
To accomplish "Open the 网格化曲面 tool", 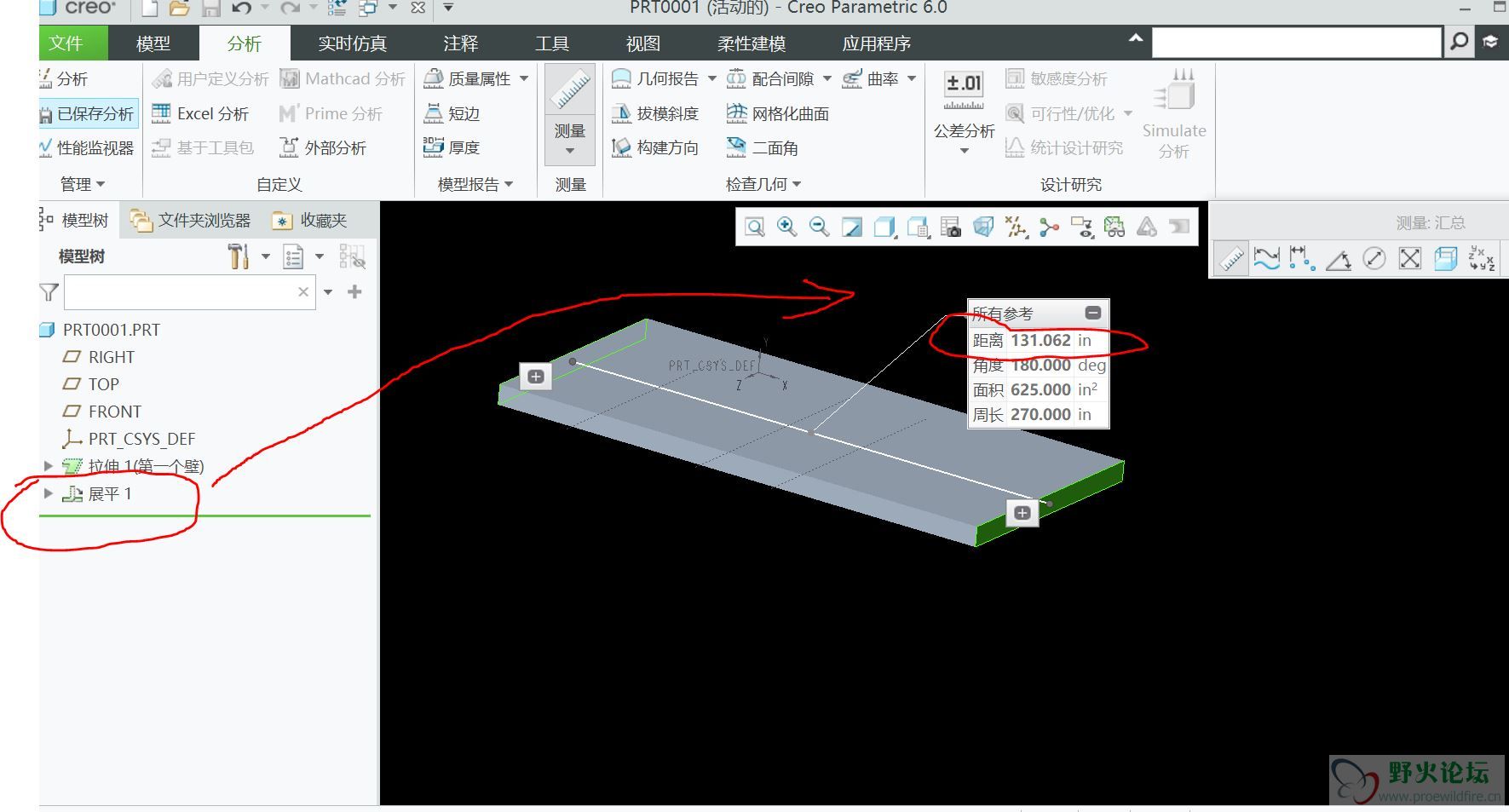I will [x=777, y=113].
